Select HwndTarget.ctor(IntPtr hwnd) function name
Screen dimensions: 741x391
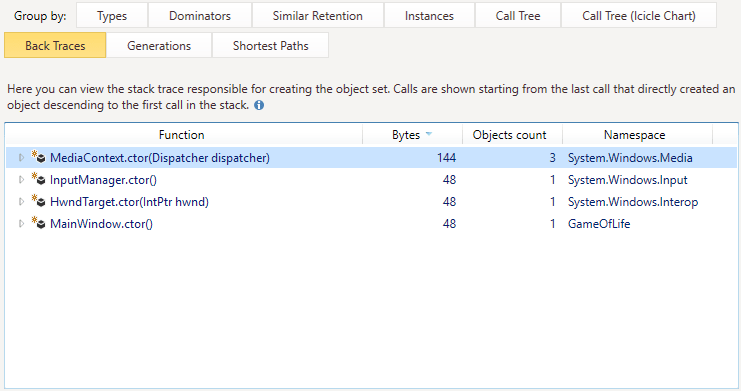129,202
